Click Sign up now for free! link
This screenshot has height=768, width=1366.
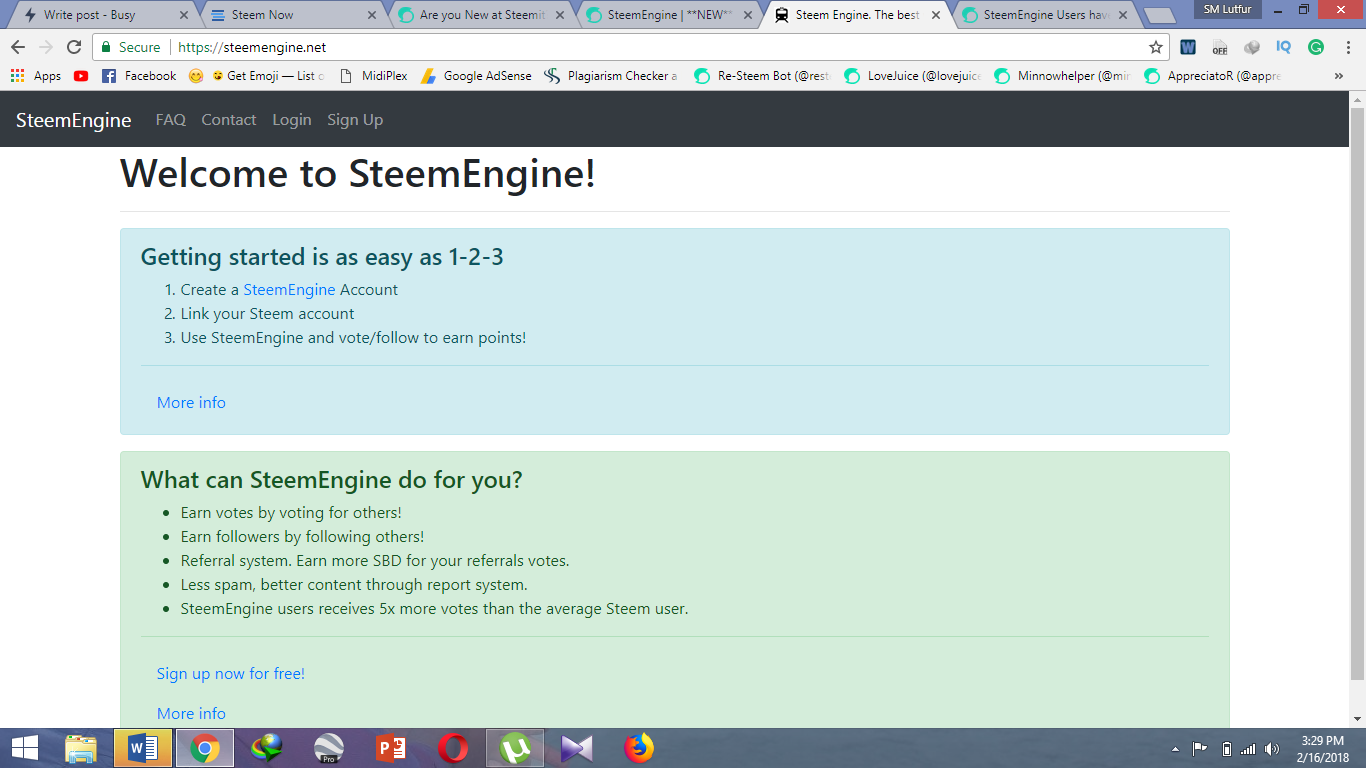(231, 674)
